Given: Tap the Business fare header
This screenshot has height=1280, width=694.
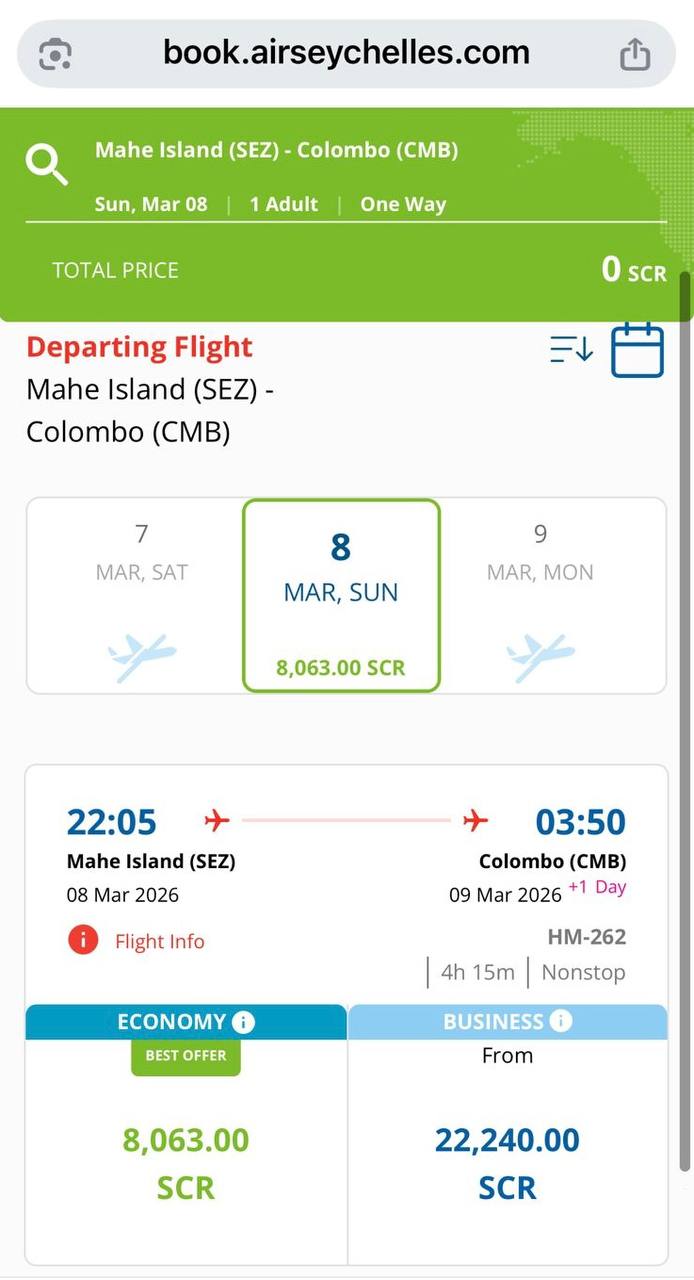Looking at the screenshot, I should pos(493,1022).
